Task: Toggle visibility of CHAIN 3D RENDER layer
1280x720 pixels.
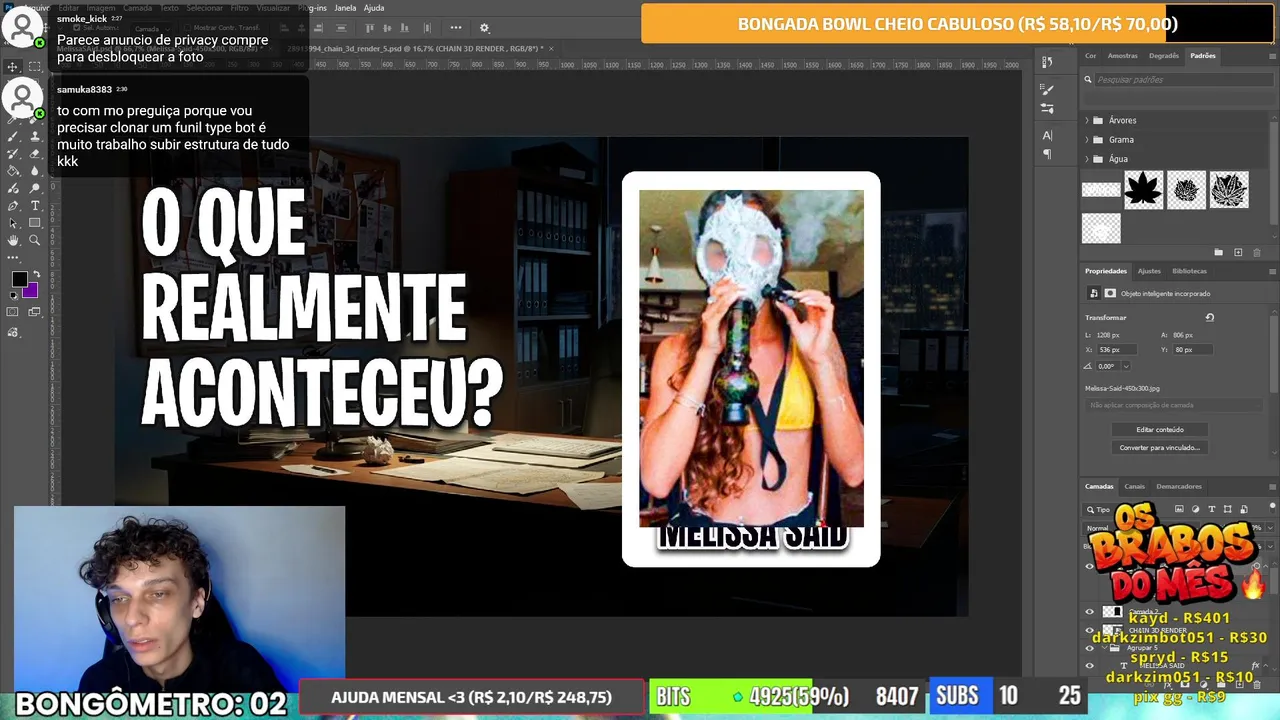Action: pos(1090,630)
